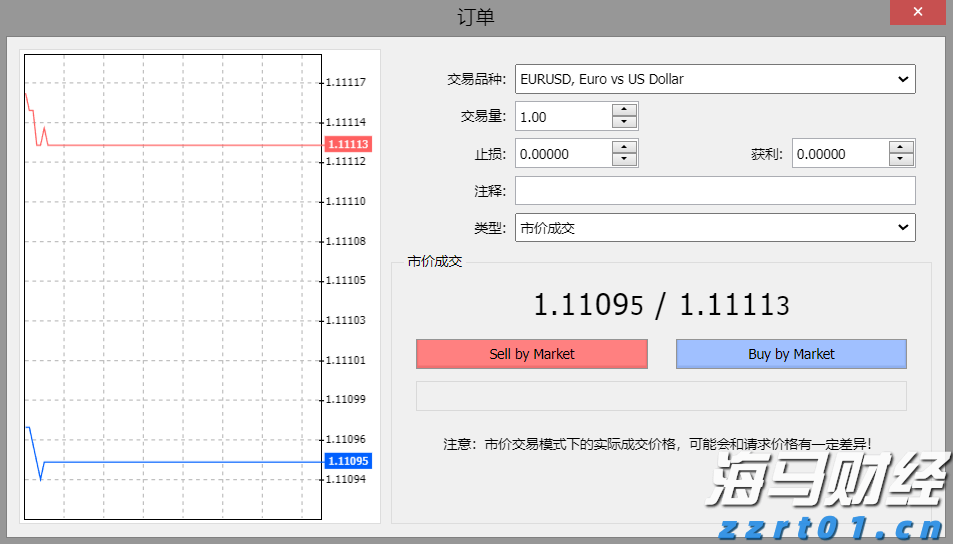
Task: Decrease 获利 take profit using down arrow
Action: tap(901, 160)
